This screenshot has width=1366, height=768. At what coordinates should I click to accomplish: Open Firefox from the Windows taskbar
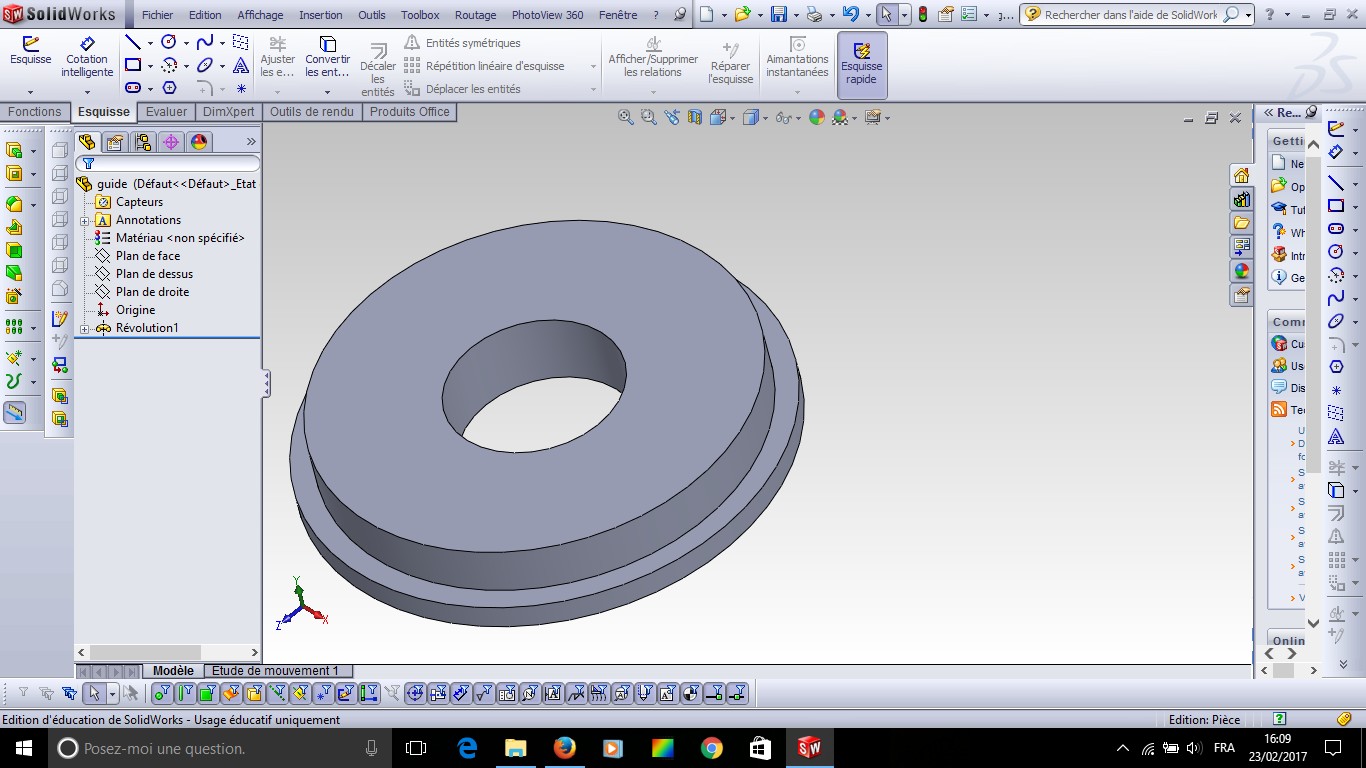tap(564, 748)
